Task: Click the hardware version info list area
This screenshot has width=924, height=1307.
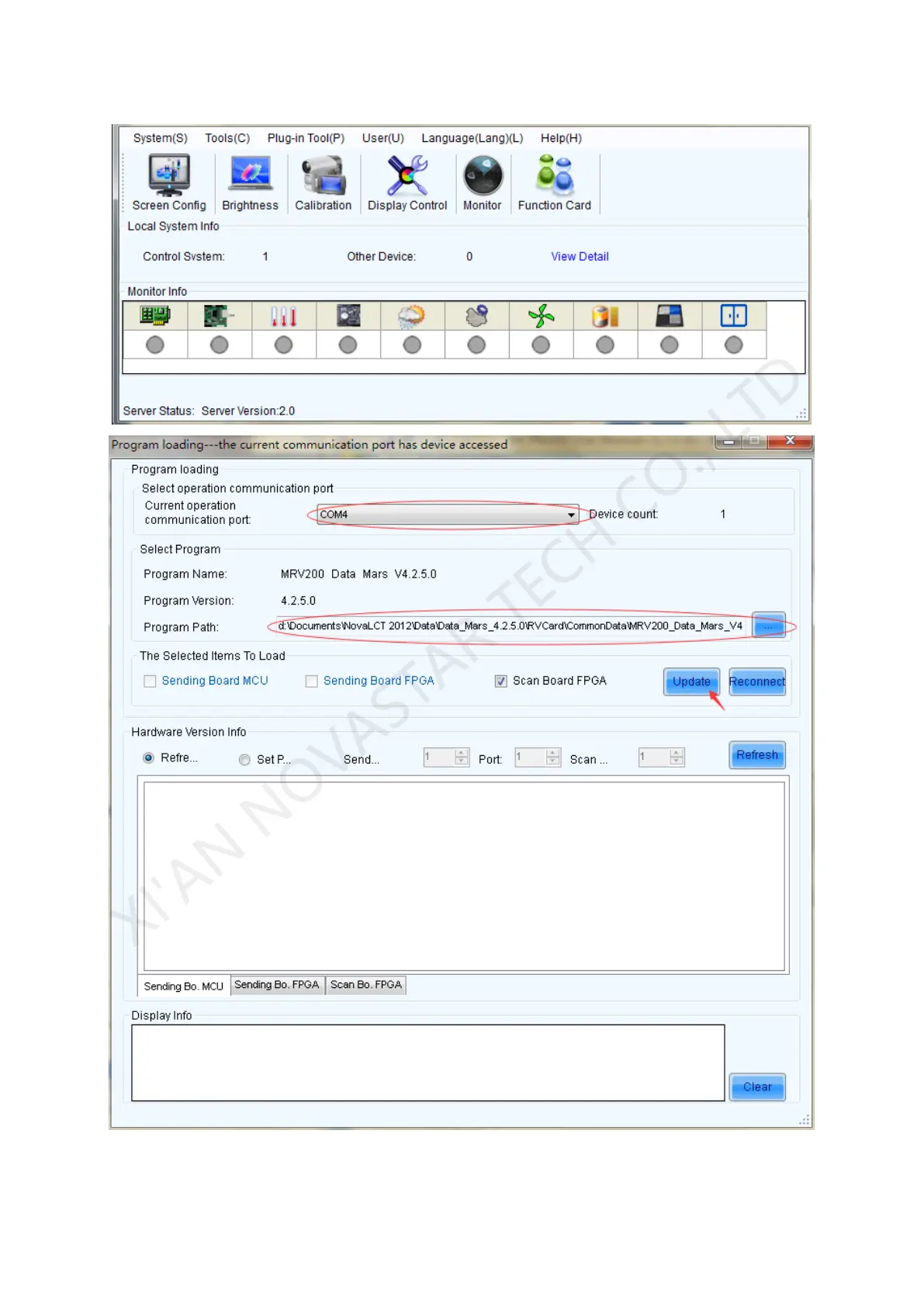Action: coord(464,876)
